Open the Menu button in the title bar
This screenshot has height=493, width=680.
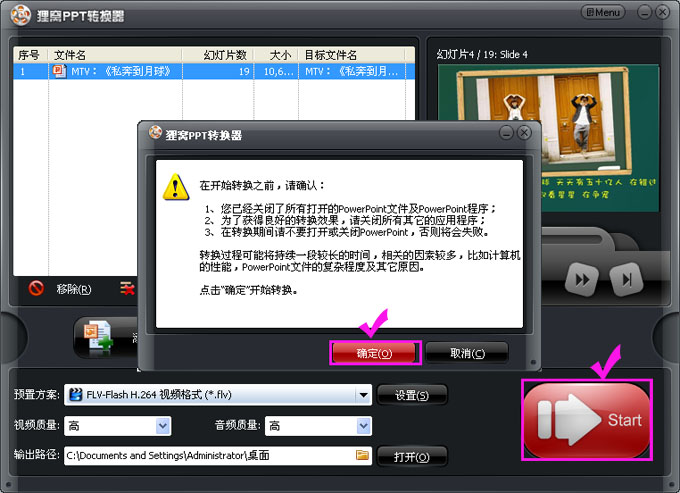(603, 12)
